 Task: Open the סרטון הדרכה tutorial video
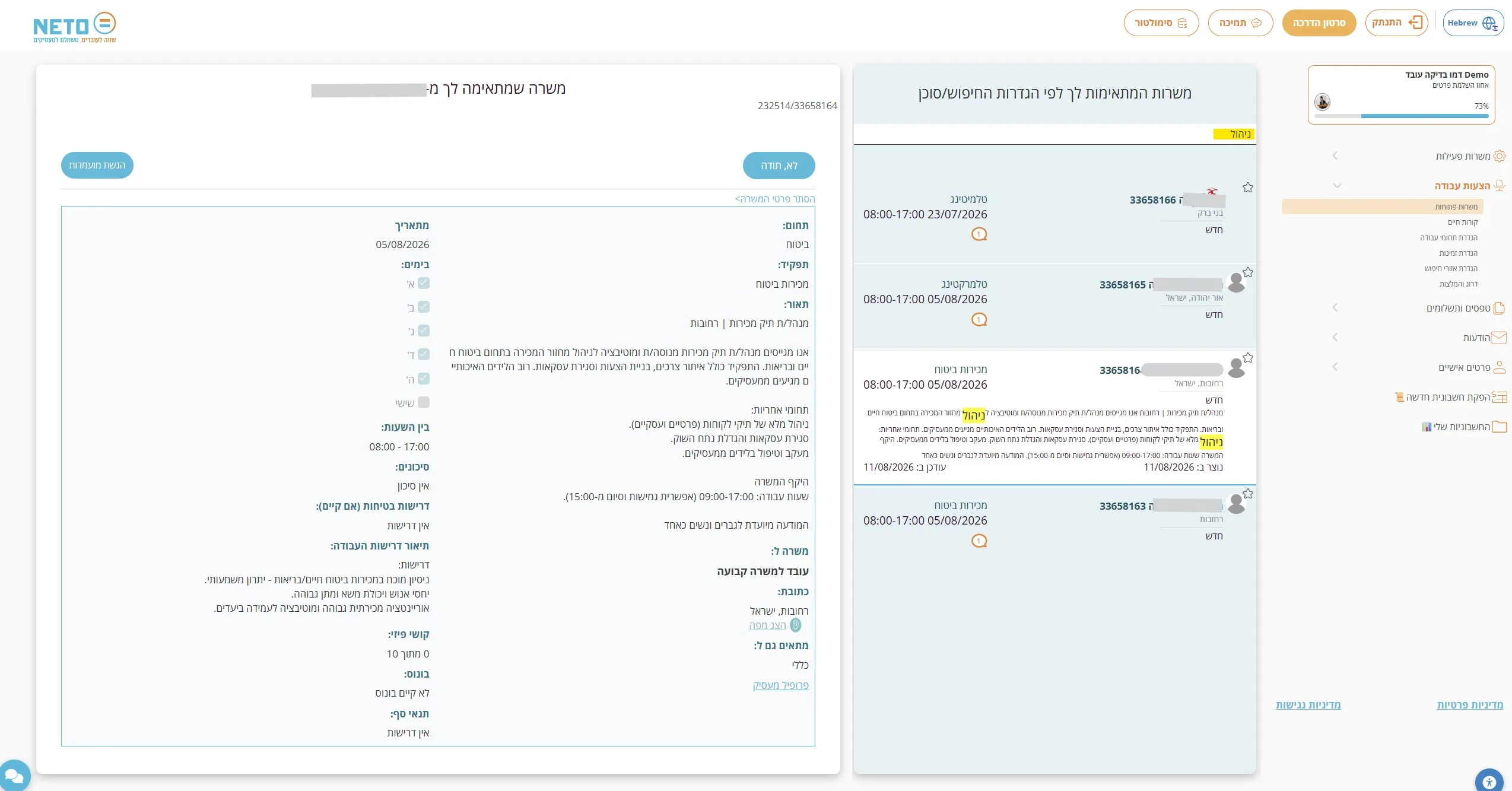[x=1319, y=23]
